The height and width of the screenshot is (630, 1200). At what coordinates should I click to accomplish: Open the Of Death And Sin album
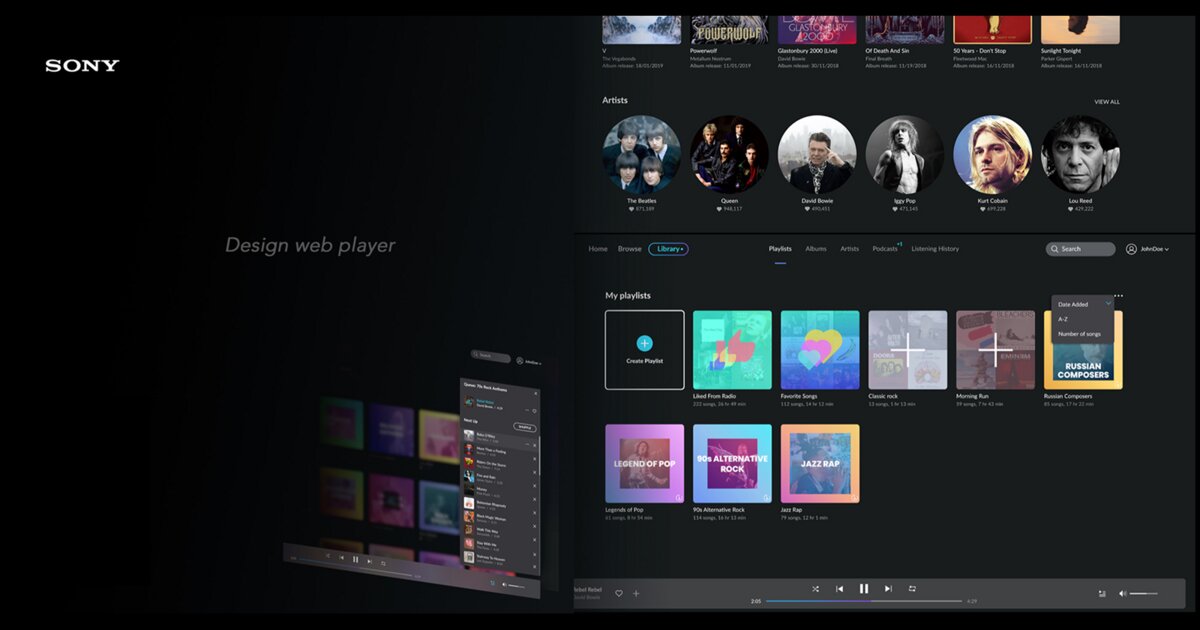(905, 29)
